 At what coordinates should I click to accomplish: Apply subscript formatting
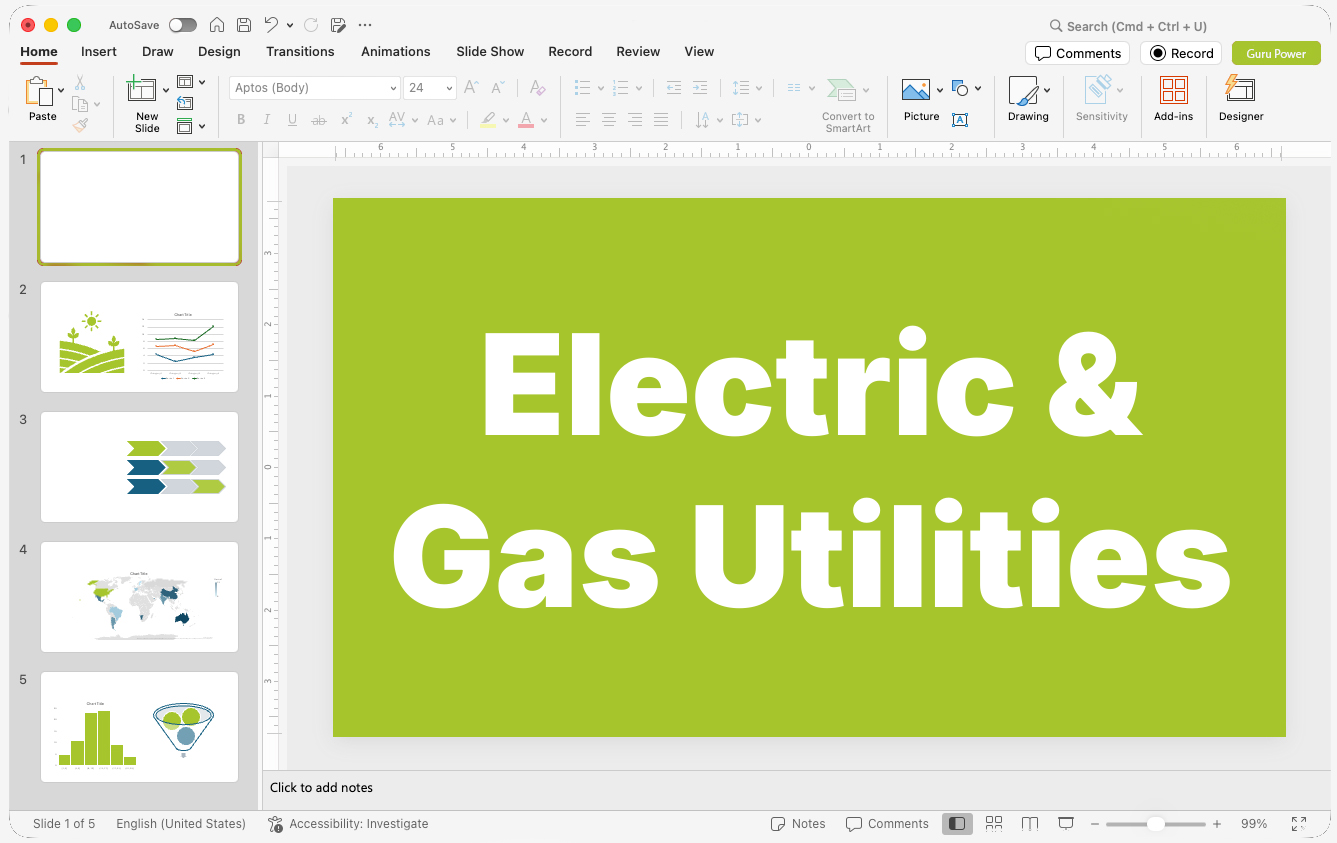tap(372, 120)
